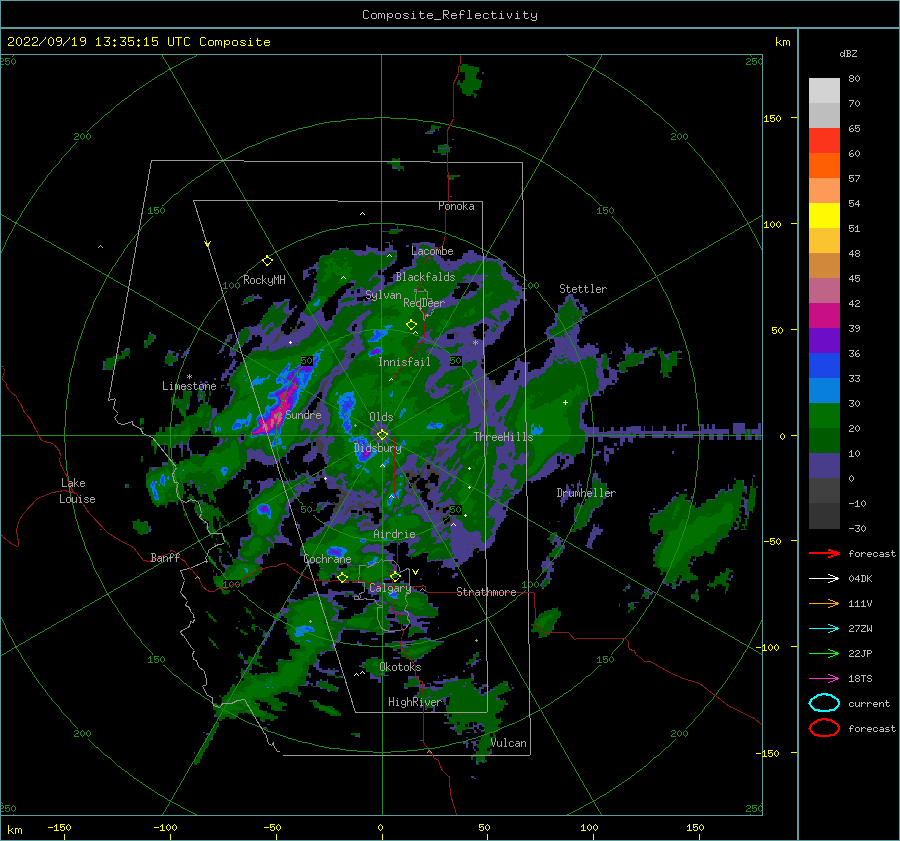Click the Cochrane label

pyautogui.click(x=327, y=559)
